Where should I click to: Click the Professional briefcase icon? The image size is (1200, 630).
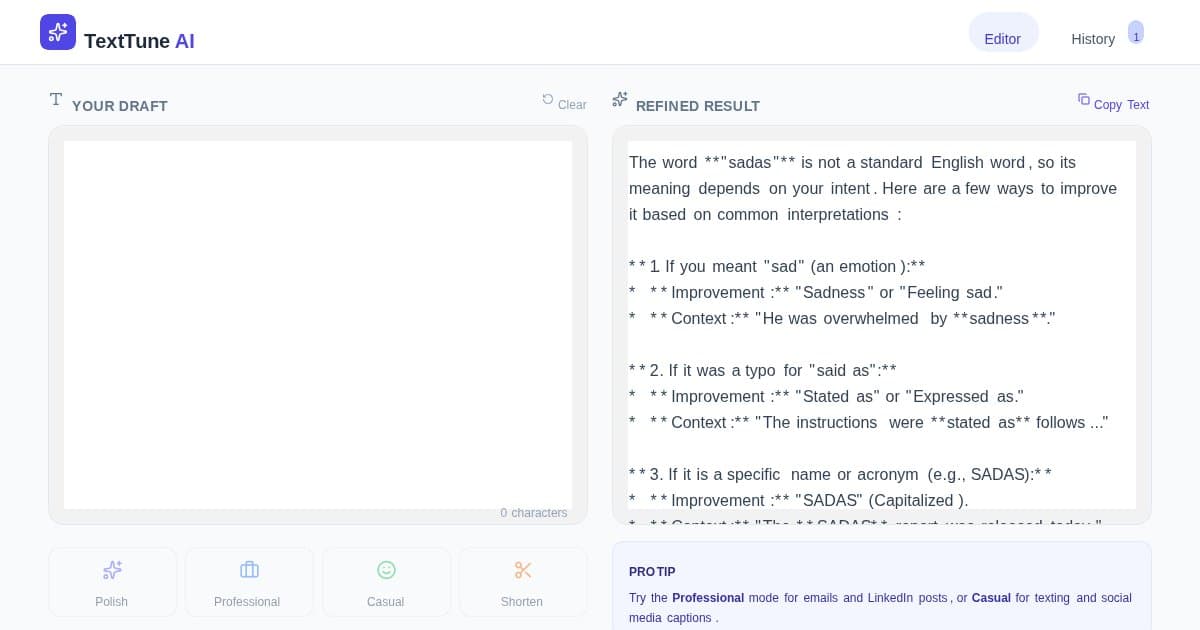click(x=249, y=570)
